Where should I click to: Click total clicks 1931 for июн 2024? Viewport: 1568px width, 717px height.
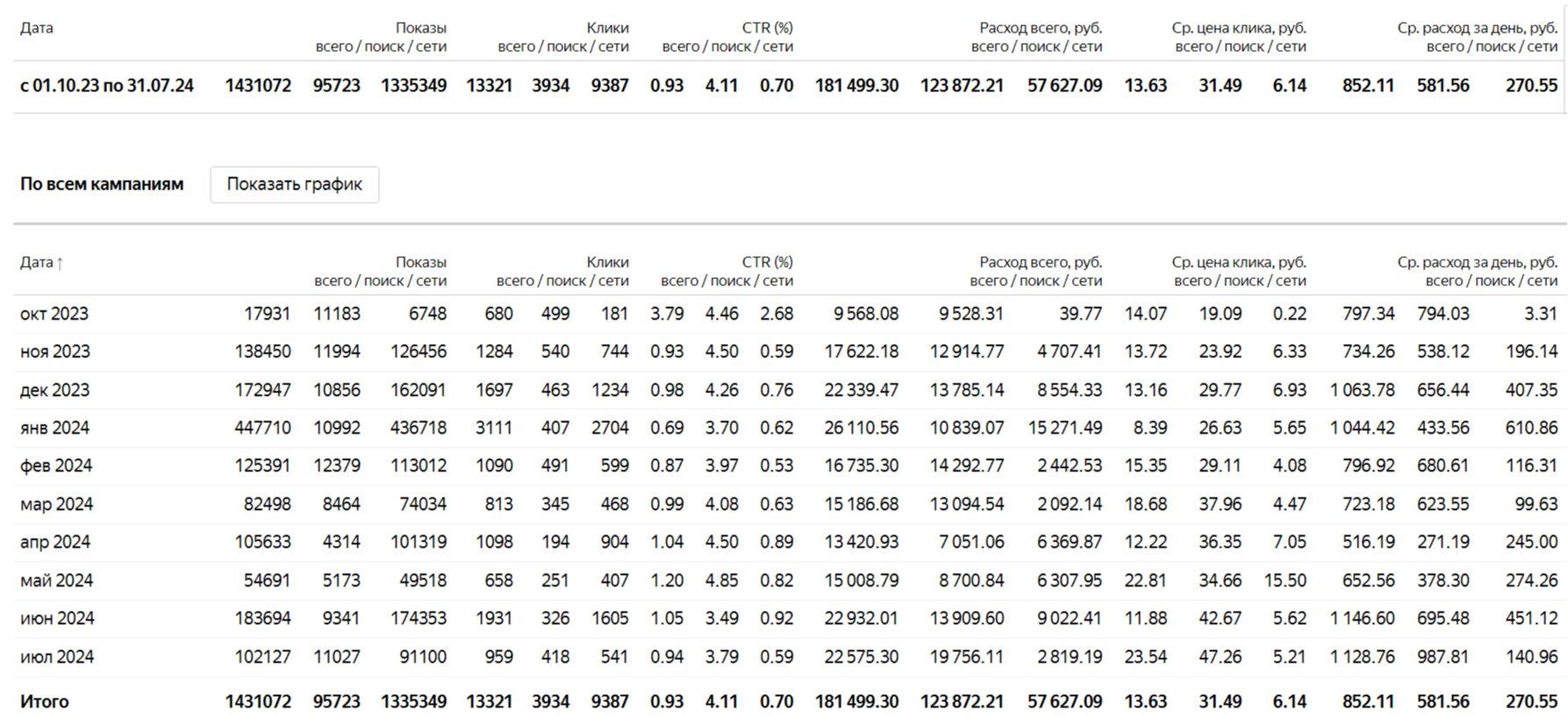(x=494, y=618)
